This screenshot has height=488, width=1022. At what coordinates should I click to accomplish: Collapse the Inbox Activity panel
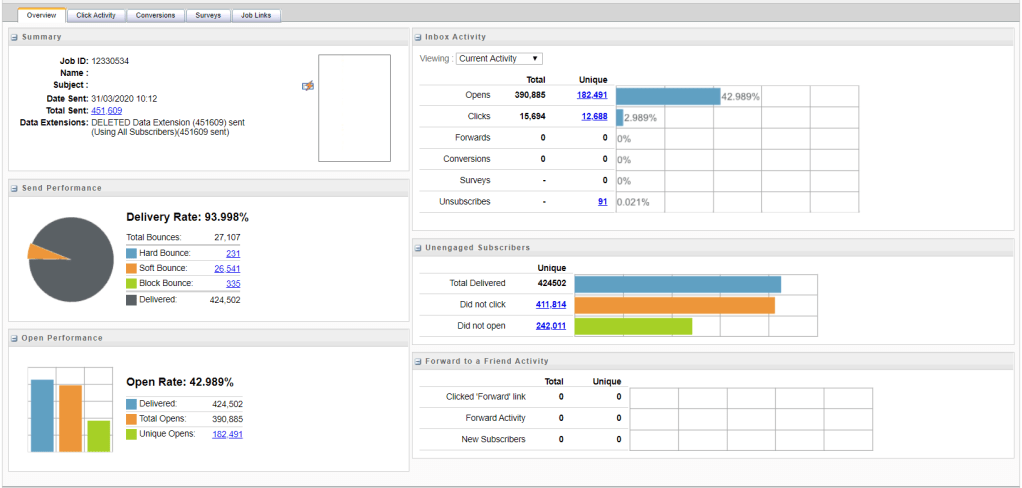[x=418, y=37]
